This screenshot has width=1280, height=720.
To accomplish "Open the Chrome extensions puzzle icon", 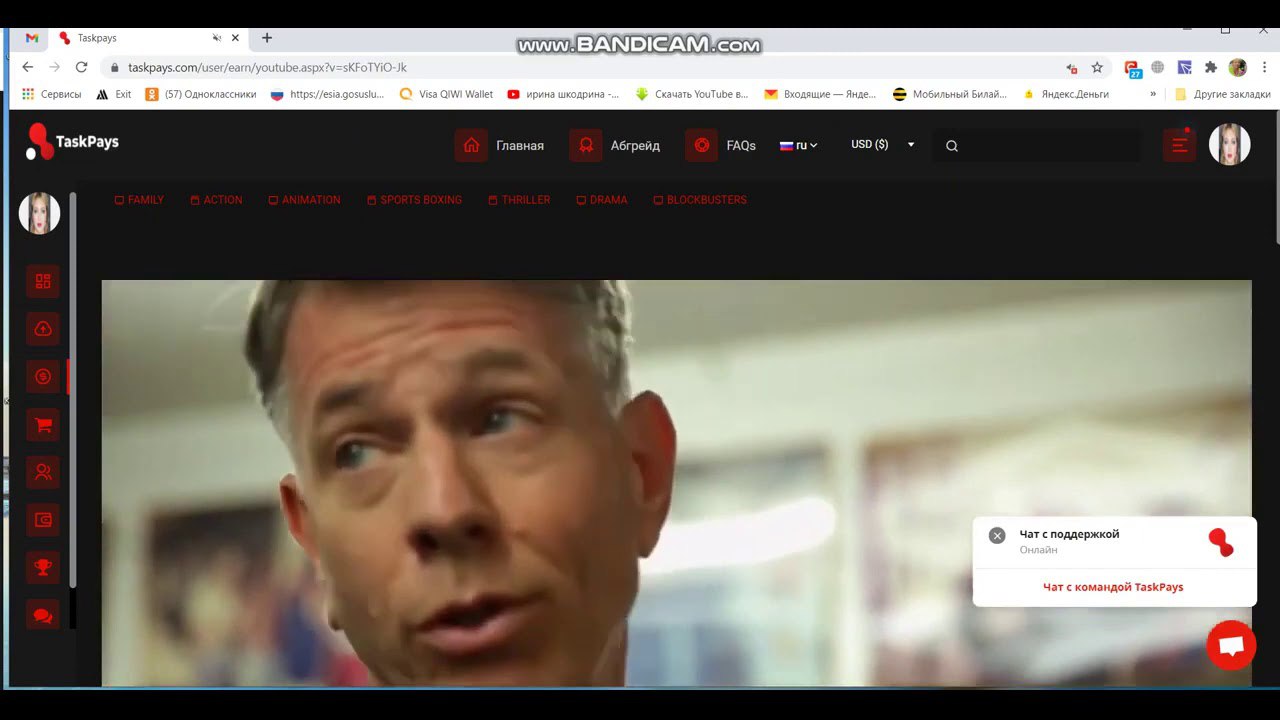I will click(1211, 67).
